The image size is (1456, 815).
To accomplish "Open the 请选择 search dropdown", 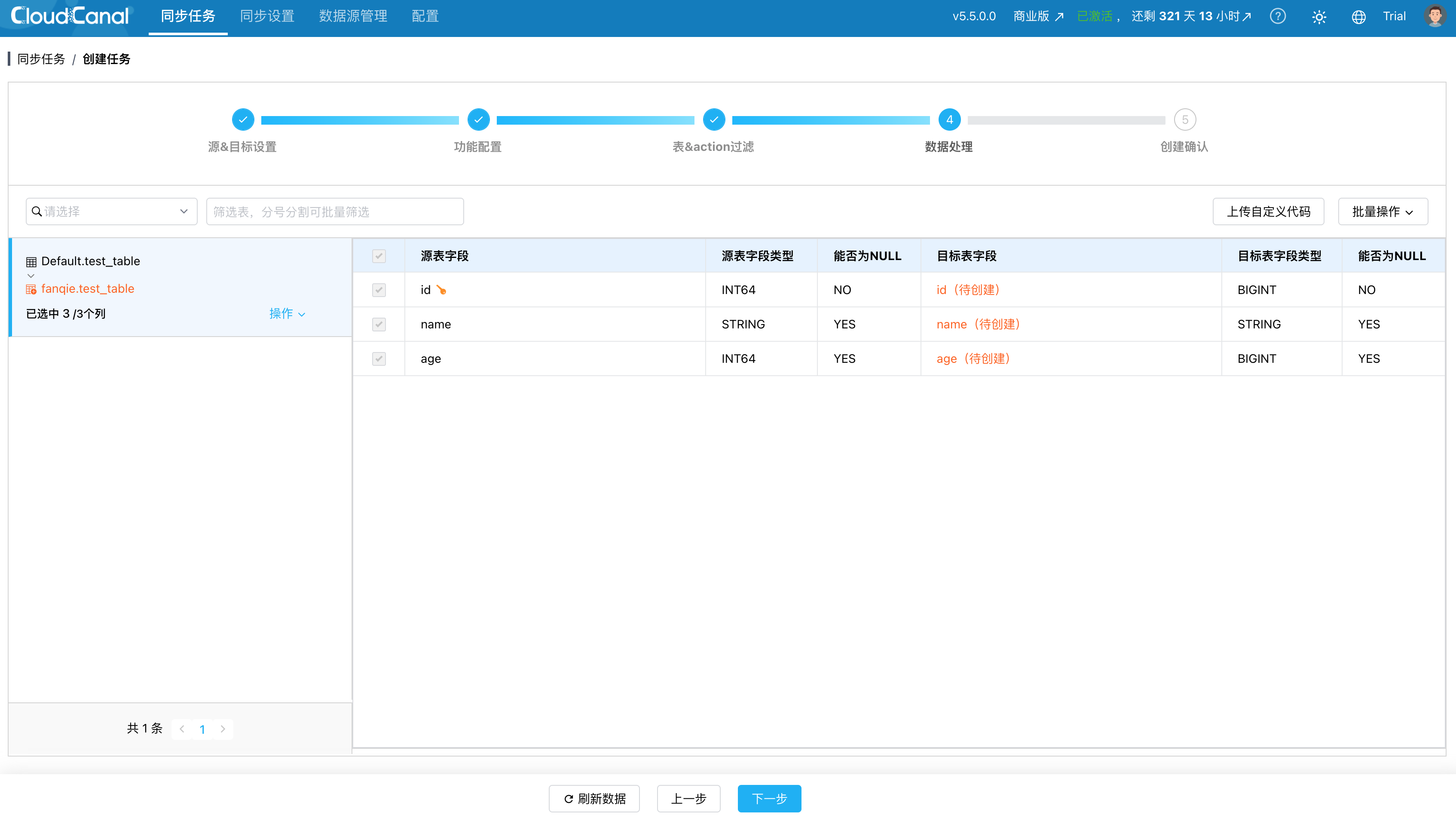I will (x=111, y=211).
